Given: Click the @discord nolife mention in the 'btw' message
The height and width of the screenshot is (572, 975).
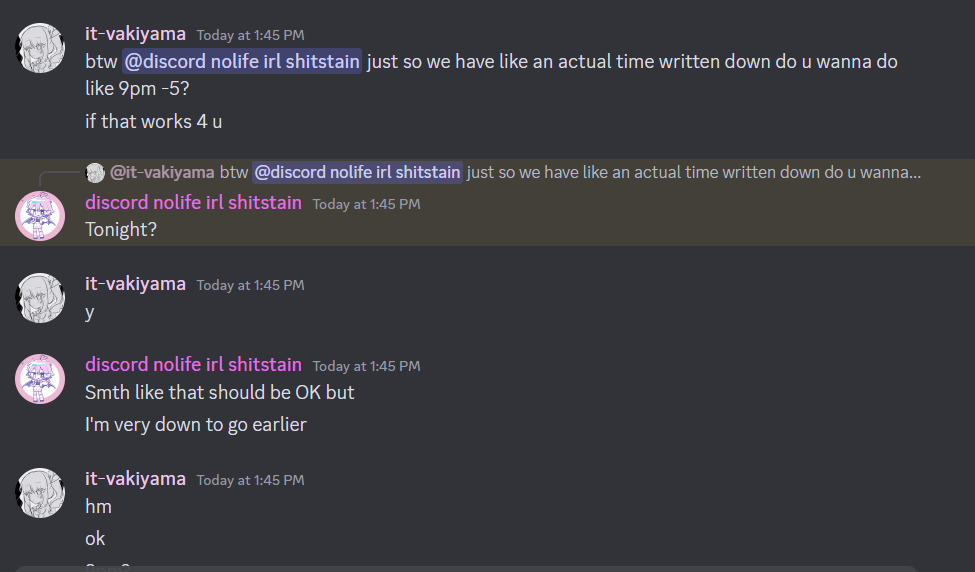Looking at the screenshot, I should pyautogui.click(x=241, y=62).
